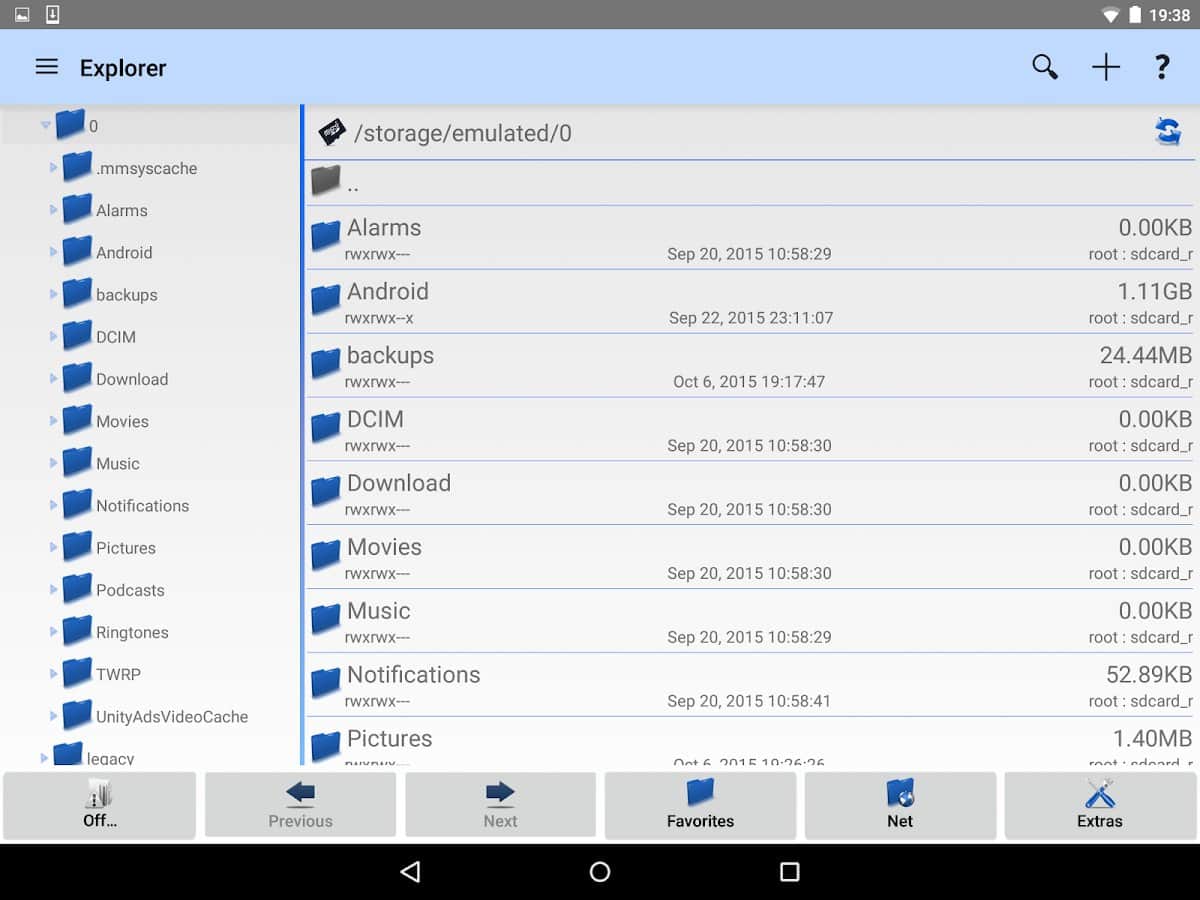The image size is (1200, 900).
Task: Open the hamburger navigation menu
Action: tap(47, 67)
